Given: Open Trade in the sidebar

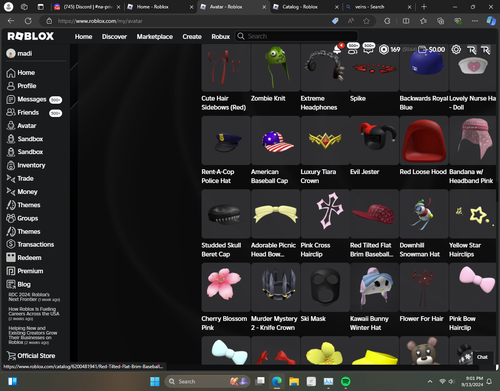Looking at the screenshot, I should 20,179.
